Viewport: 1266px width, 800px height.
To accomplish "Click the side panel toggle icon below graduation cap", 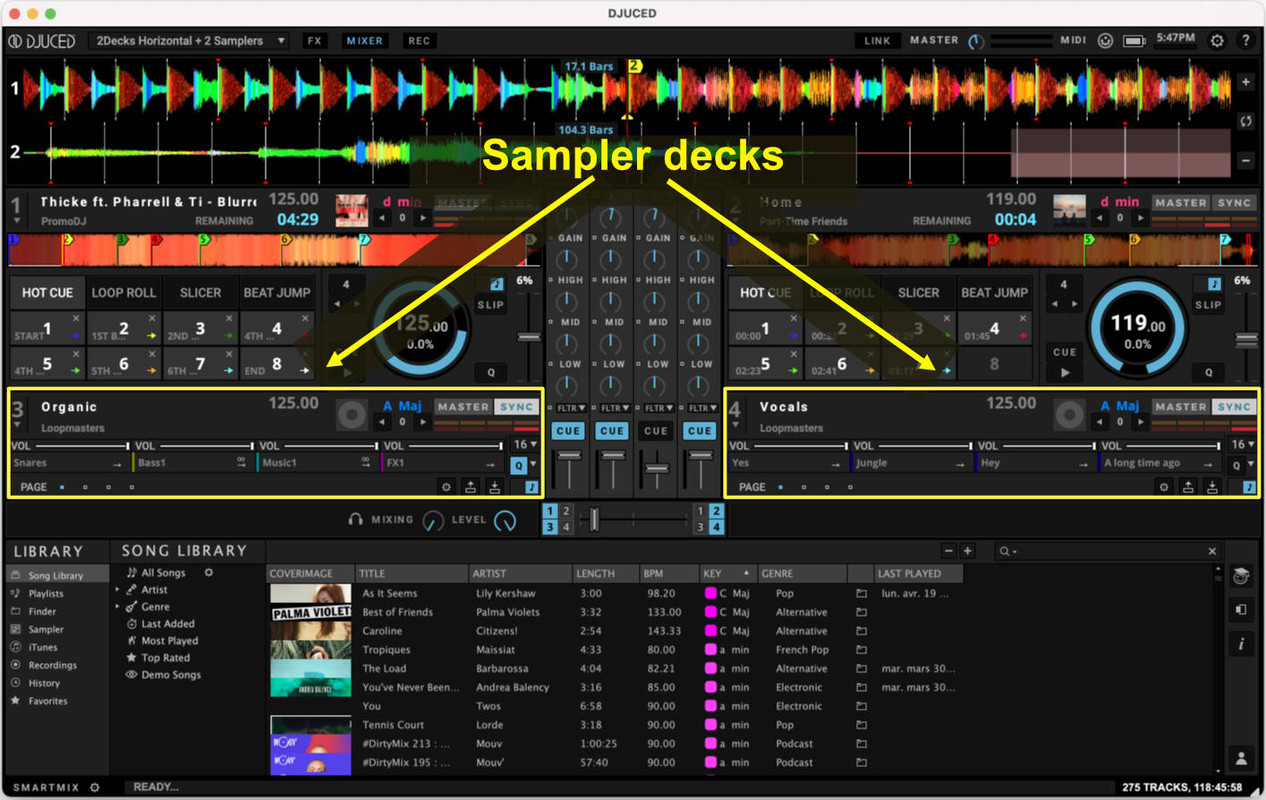I will [1241, 610].
